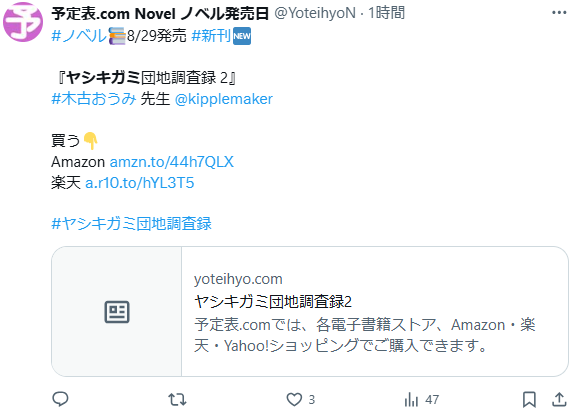This screenshot has height=416, width=579.
Task: Open the ヤシキガミ団地調査録2 card title
Action: pos(273,302)
